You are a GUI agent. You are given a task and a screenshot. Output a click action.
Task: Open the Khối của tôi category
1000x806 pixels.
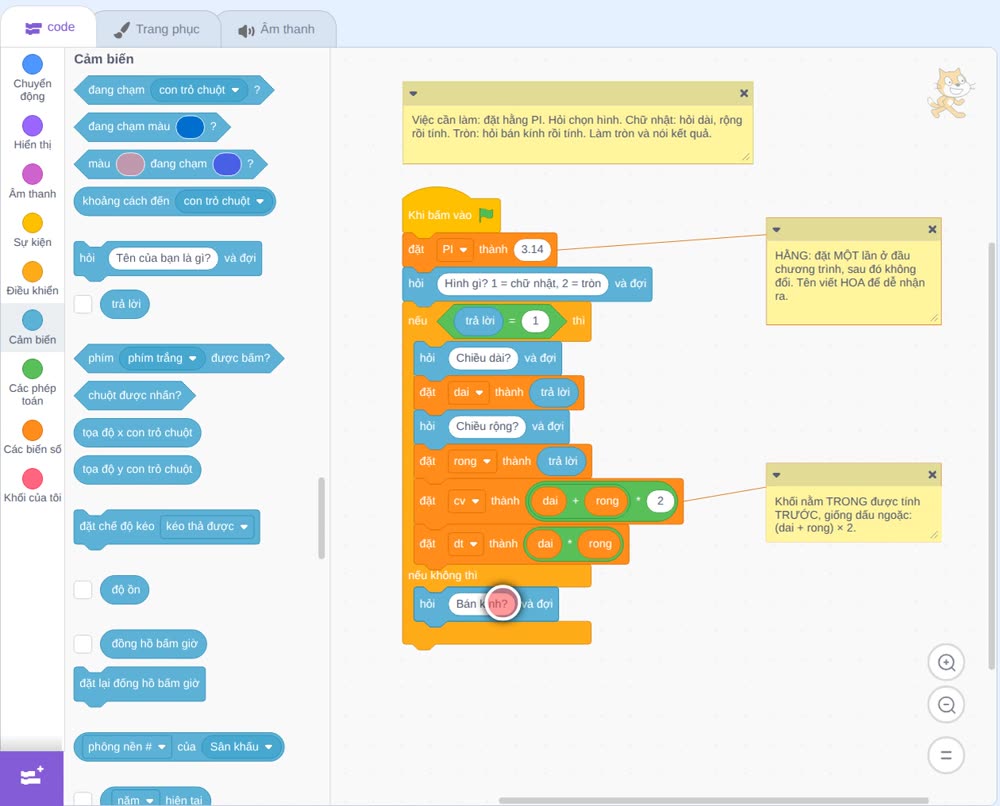(x=32, y=486)
